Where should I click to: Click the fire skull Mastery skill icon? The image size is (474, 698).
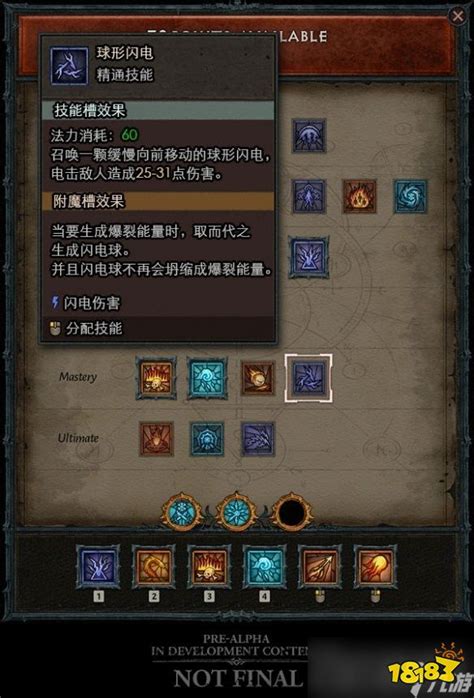(x=156, y=378)
